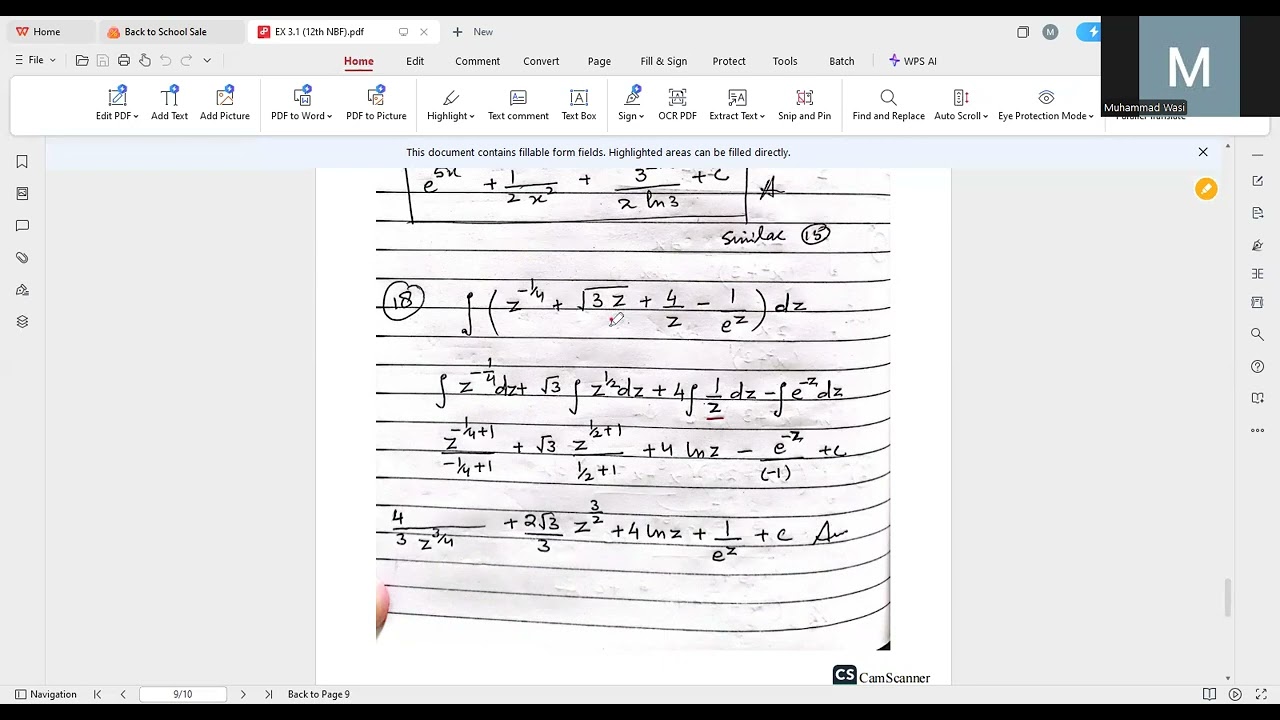This screenshot has height=720, width=1280.
Task: Switch to the Protect ribbon tab
Action: 729,61
